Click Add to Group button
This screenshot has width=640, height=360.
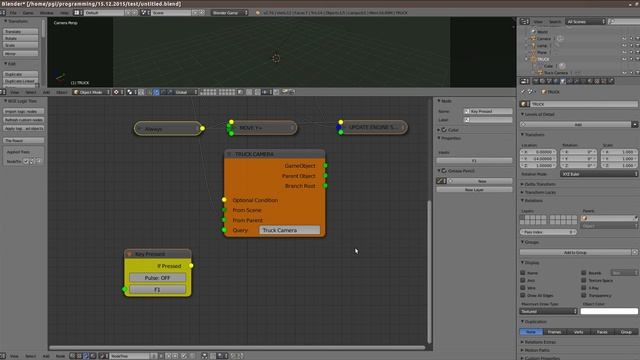point(576,253)
